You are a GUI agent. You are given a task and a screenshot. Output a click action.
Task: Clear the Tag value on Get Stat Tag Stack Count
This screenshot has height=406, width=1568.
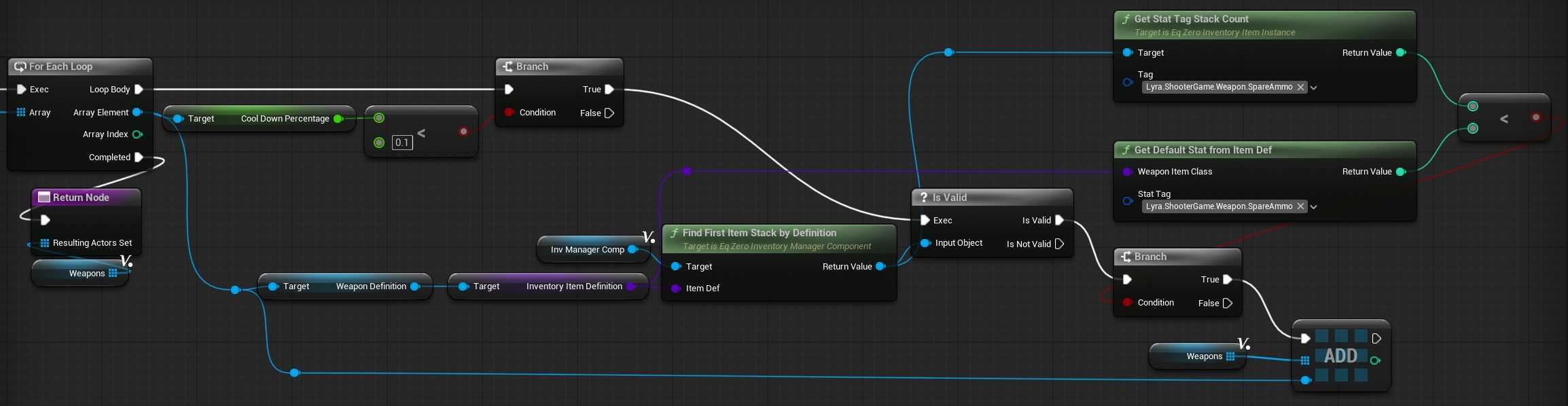(x=1300, y=88)
